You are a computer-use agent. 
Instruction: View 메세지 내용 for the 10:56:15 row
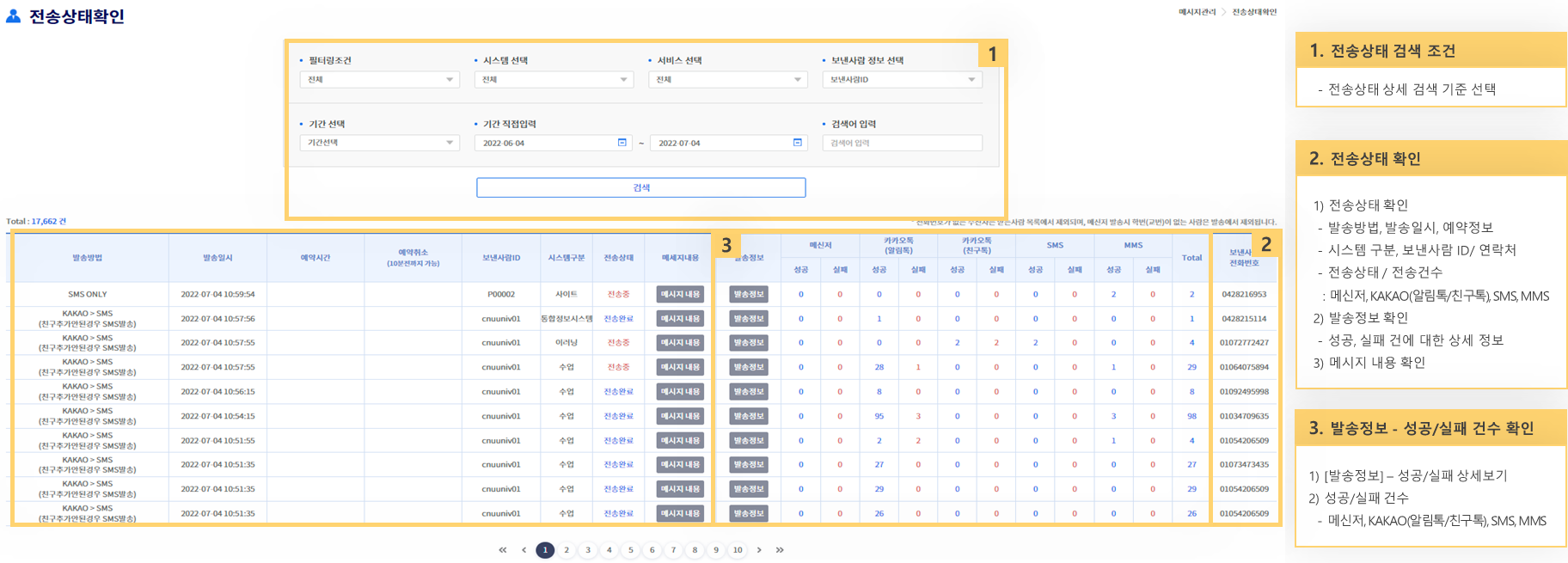[x=680, y=392]
